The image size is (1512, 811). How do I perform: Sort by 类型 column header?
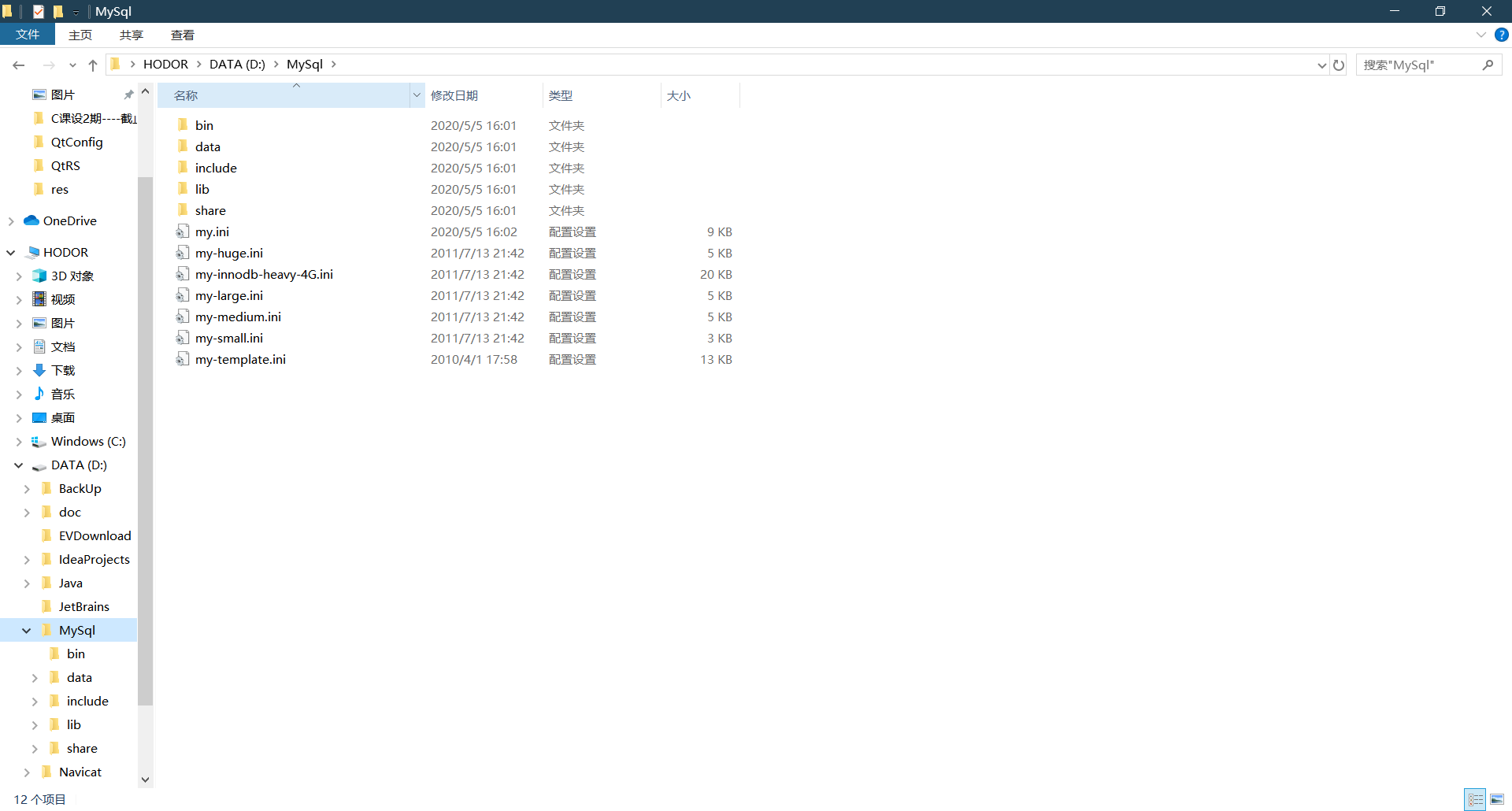pos(602,95)
